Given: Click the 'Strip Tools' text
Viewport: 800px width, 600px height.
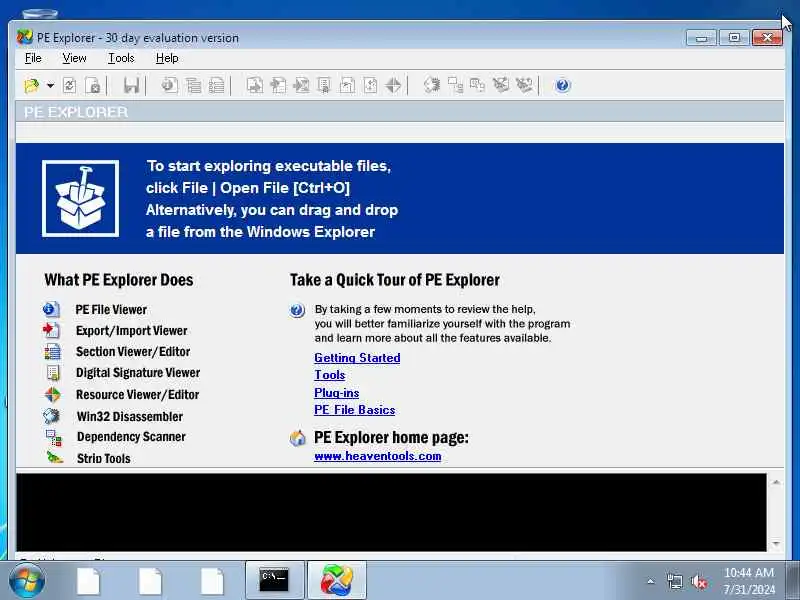Looking at the screenshot, I should [104, 458].
